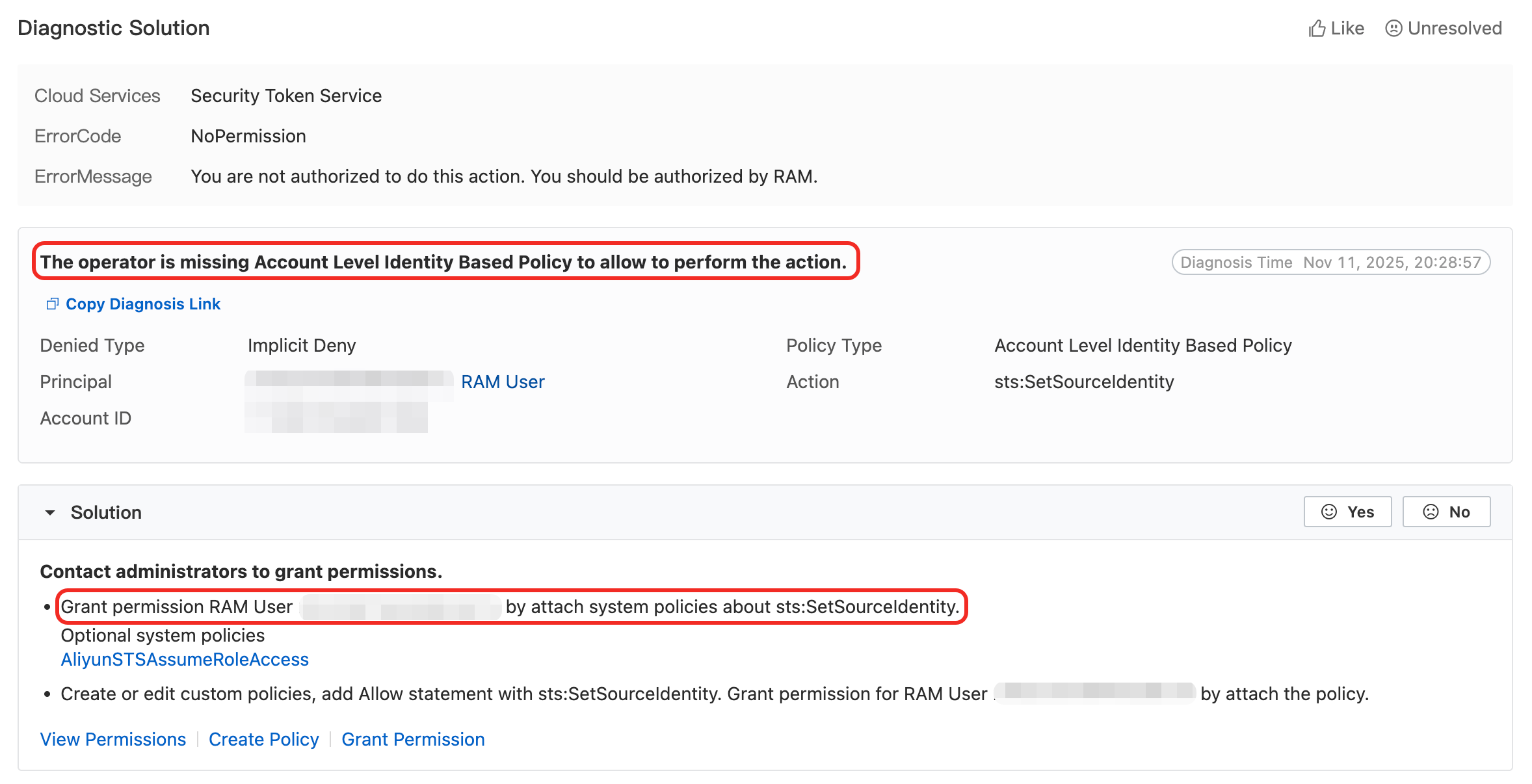Click the NoPermission error code value

tap(248, 137)
